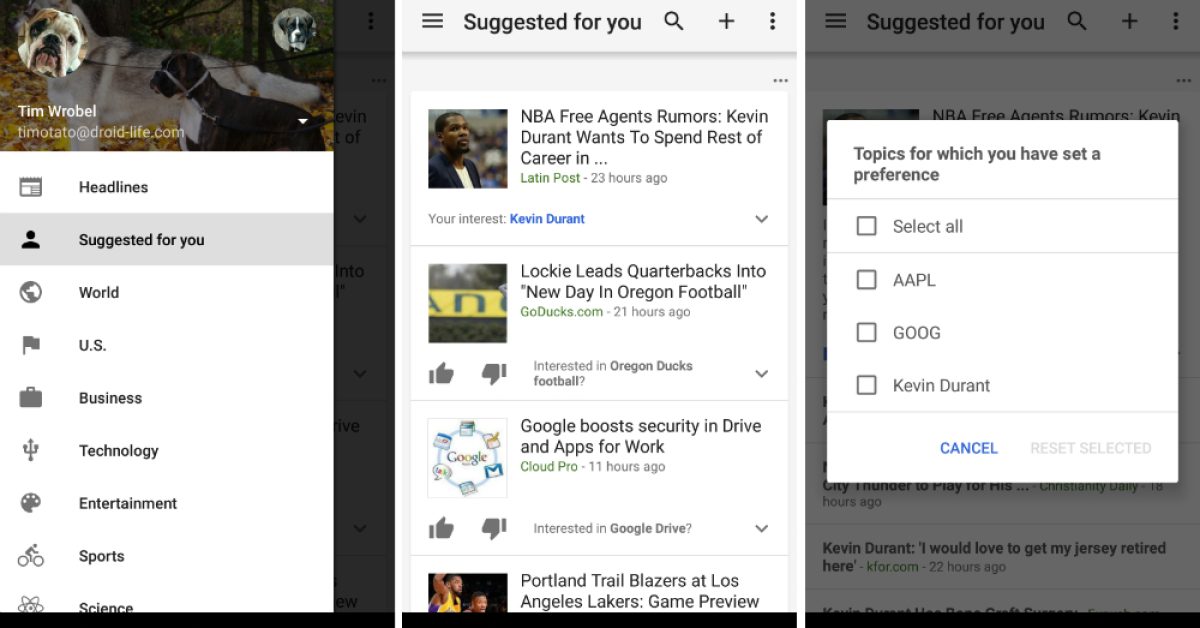This screenshot has width=1200, height=628.
Task: Tap hamburger menu in right dimmed screen
Action: point(835,21)
